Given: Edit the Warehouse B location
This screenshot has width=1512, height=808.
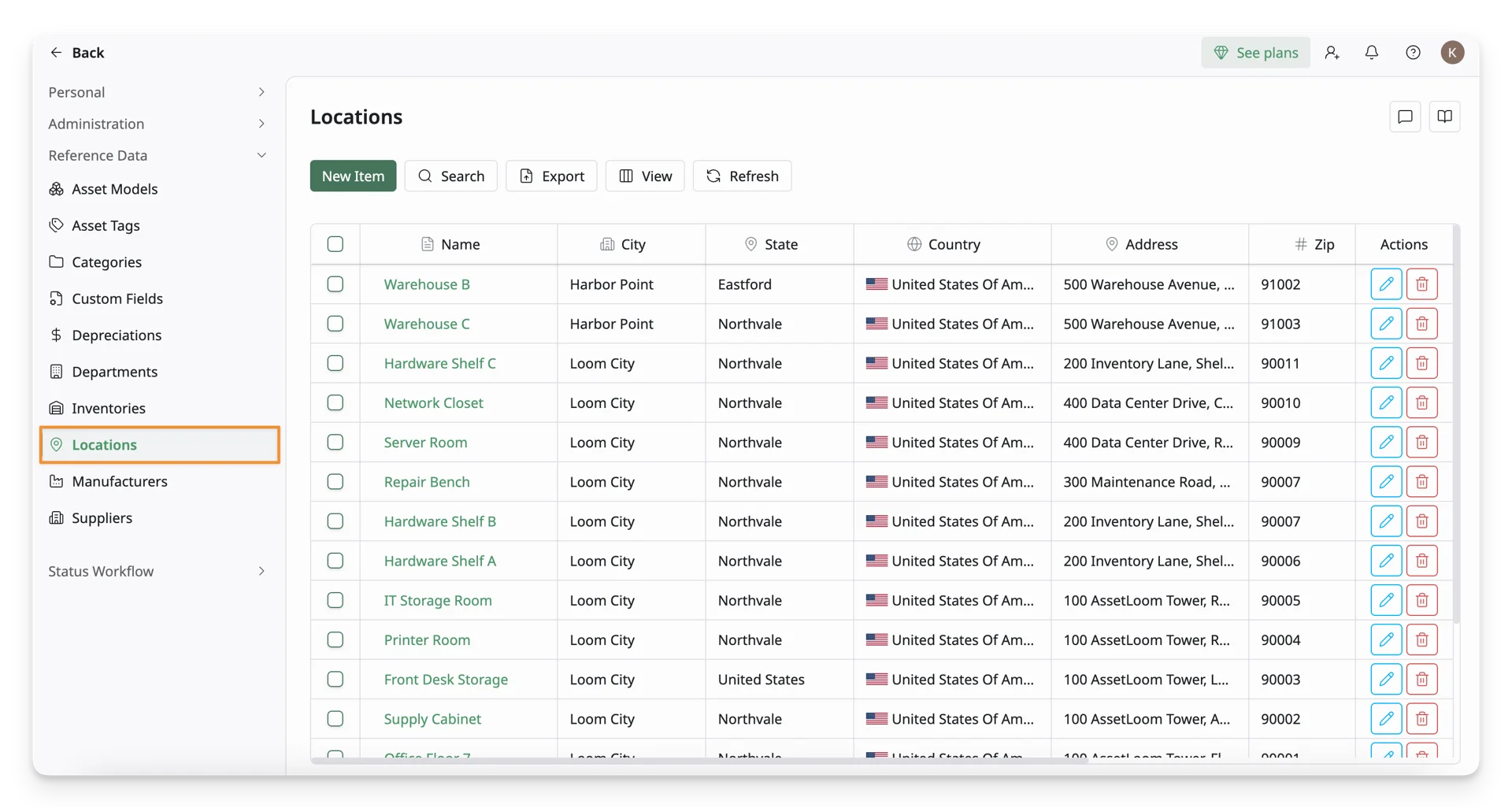Looking at the screenshot, I should coord(1386,284).
